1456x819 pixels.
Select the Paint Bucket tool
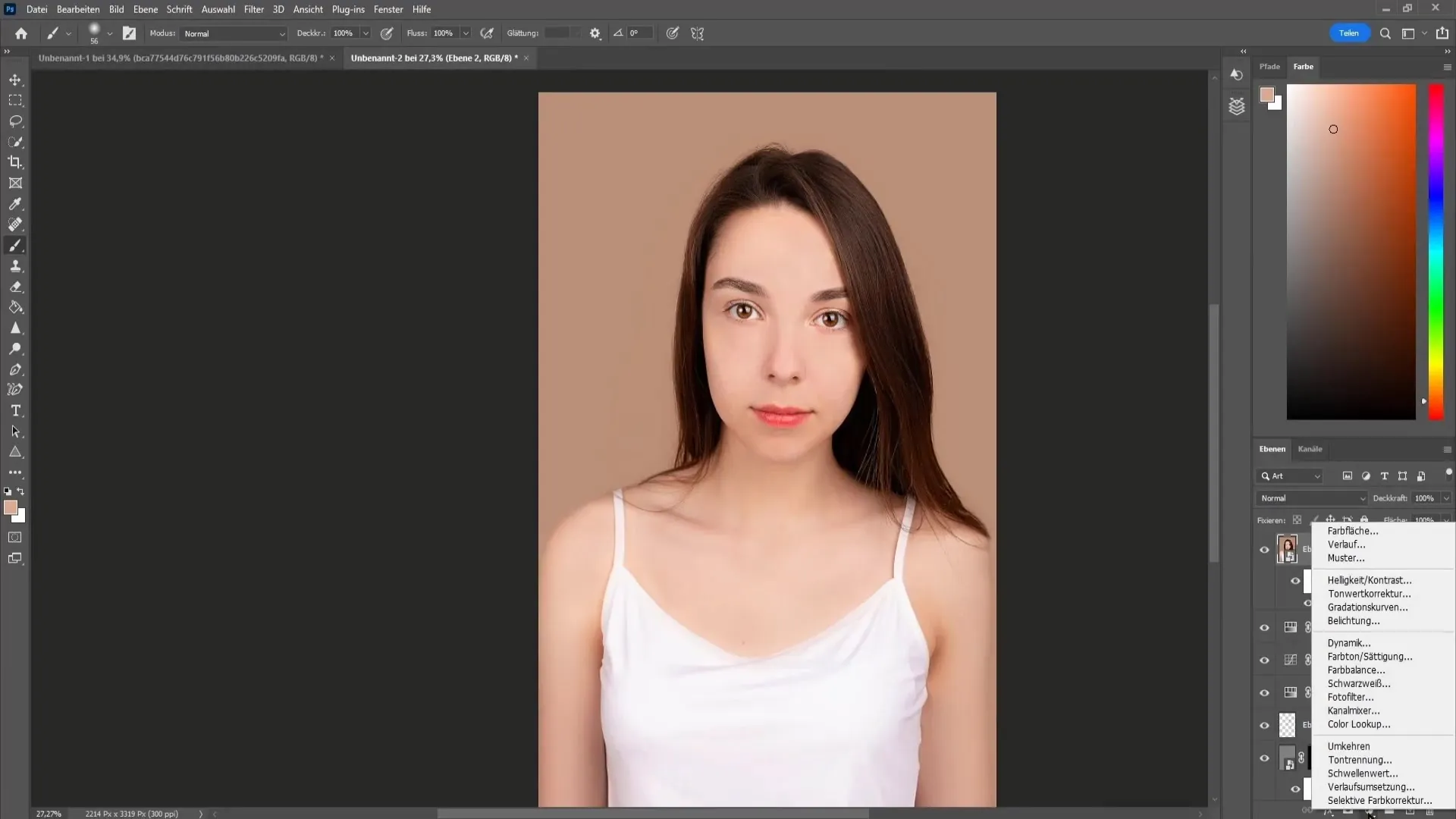[x=15, y=307]
